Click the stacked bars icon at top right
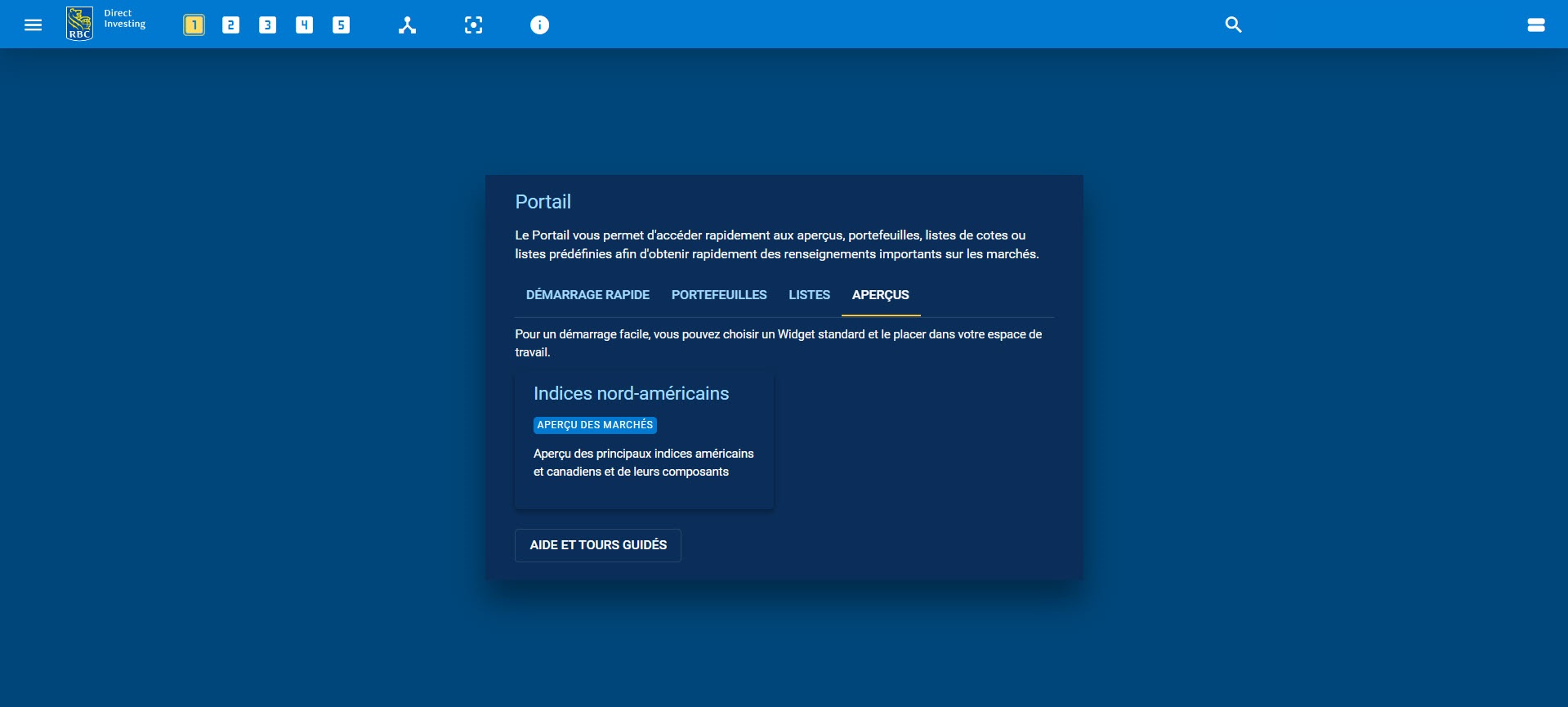The image size is (1568, 707). [1535, 25]
